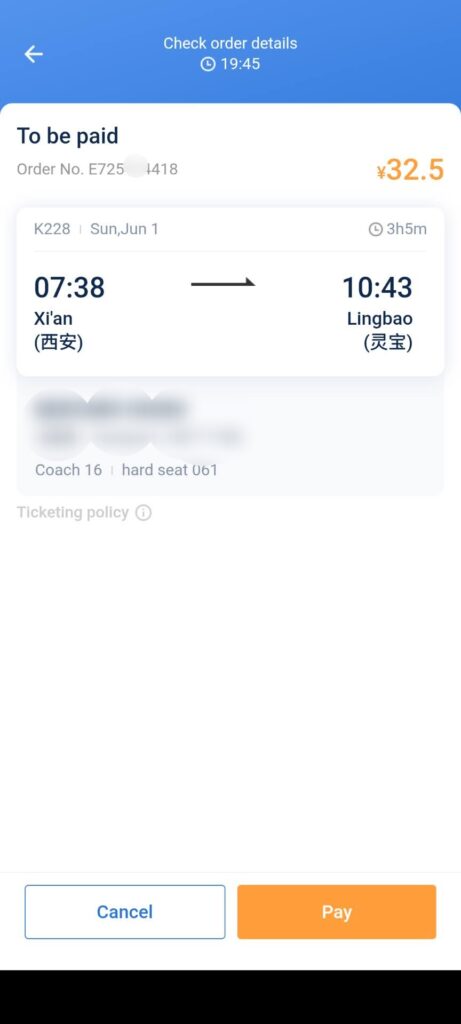461x1024 pixels.
Task: Tap the Coach 16 hard seat details
Action: point(126,470)
